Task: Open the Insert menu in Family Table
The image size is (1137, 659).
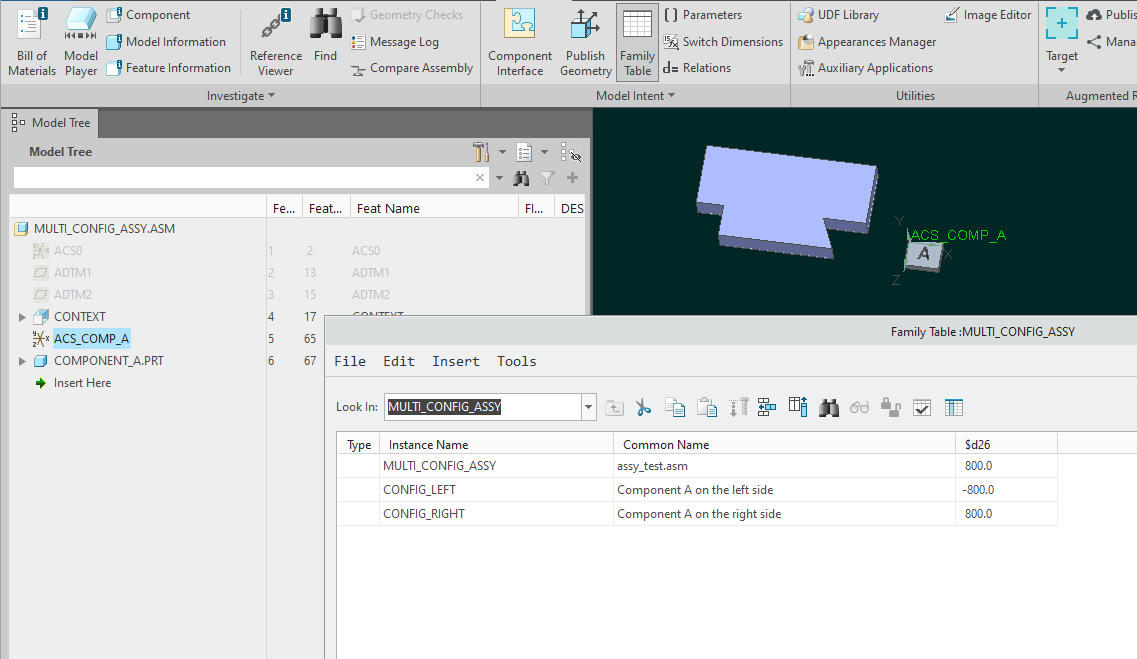Action: [455, 361]
